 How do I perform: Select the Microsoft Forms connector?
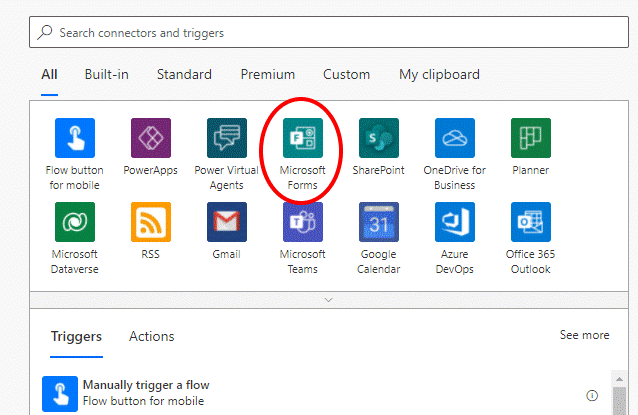(303, 138)
